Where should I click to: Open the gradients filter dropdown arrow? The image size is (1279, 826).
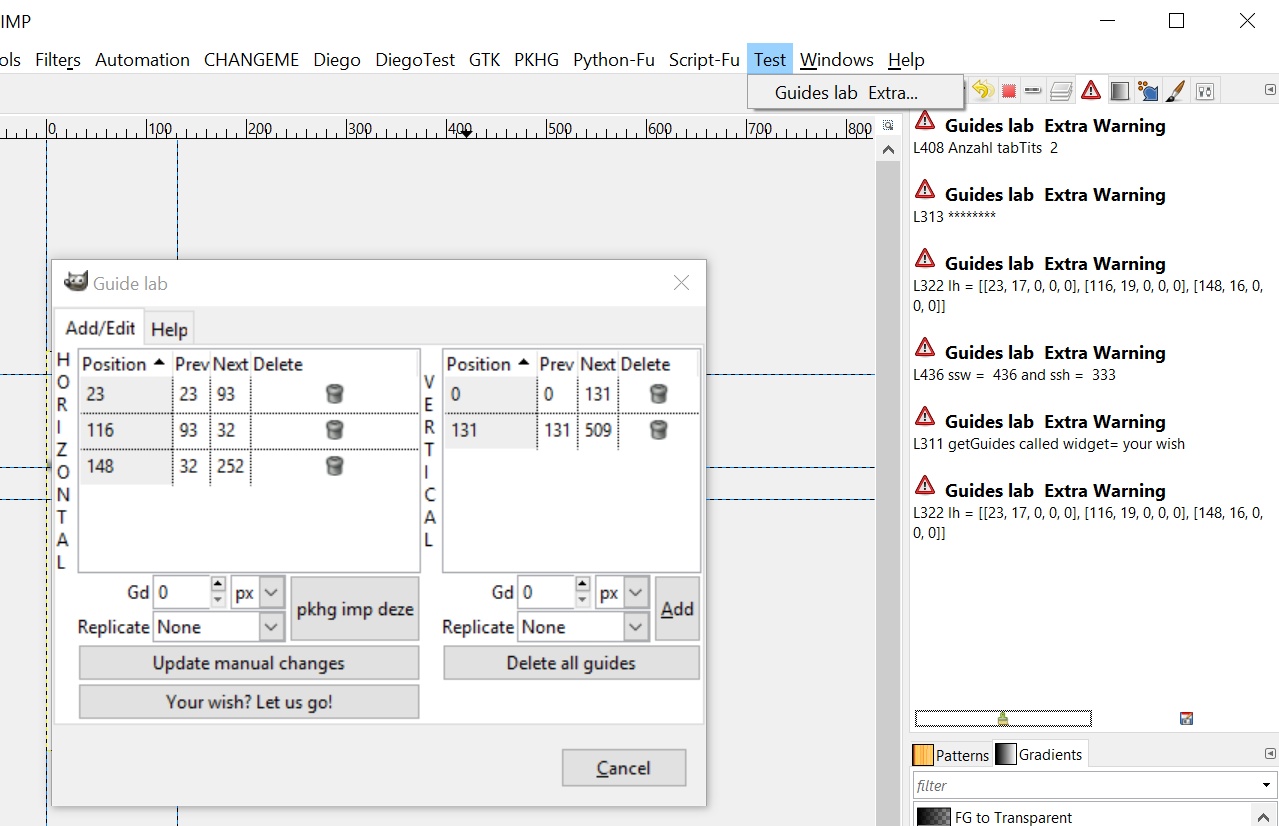pos(1266,785)
